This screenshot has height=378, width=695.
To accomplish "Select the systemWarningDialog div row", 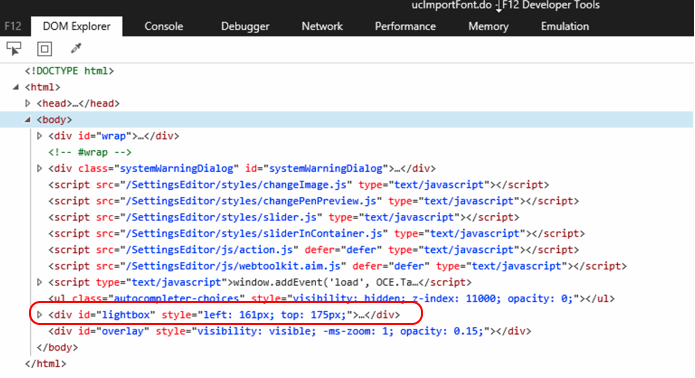I will click(x=242, y=168).
